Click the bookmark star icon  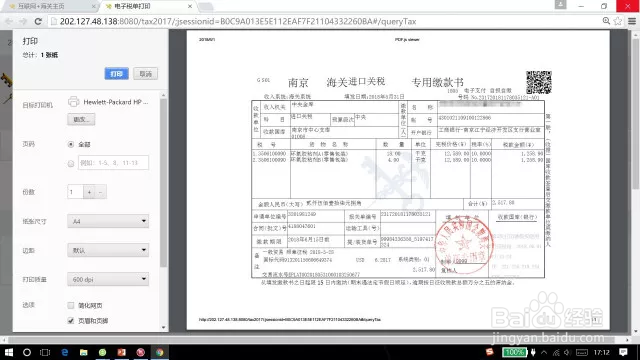coord(618,21)
